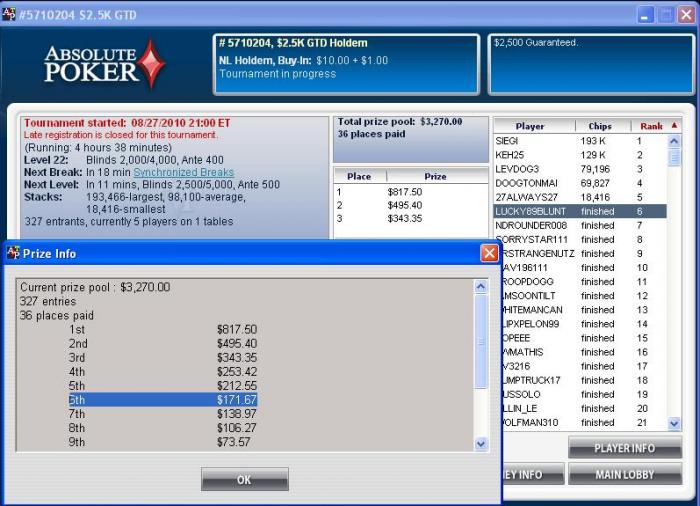This screenshot has height=506, width=700.
Task: Select the 3rd place $343.35 entry
Action: (163, 358)
